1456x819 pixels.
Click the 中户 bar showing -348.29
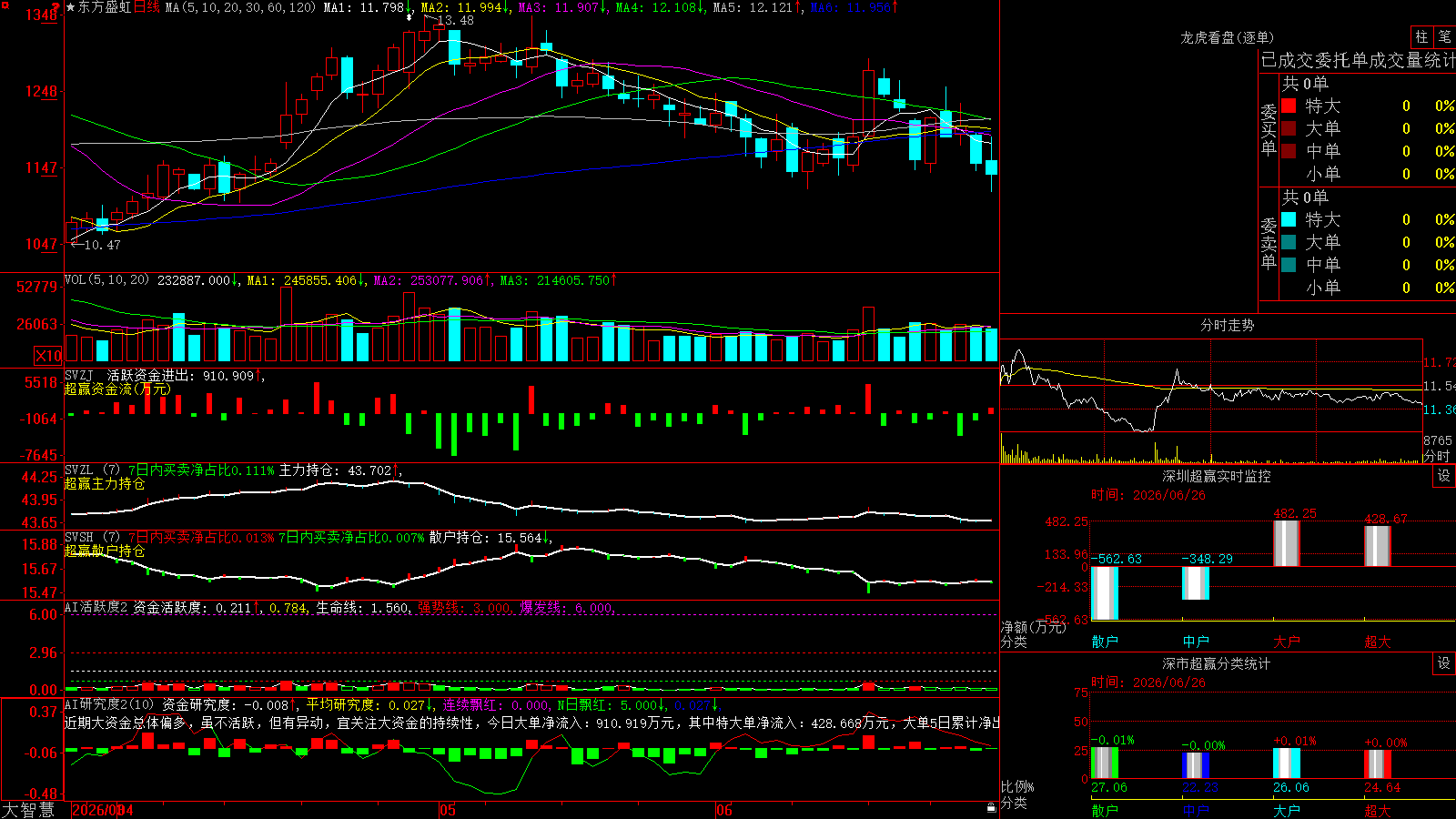pyautogui.click(x=1195, y=583)
